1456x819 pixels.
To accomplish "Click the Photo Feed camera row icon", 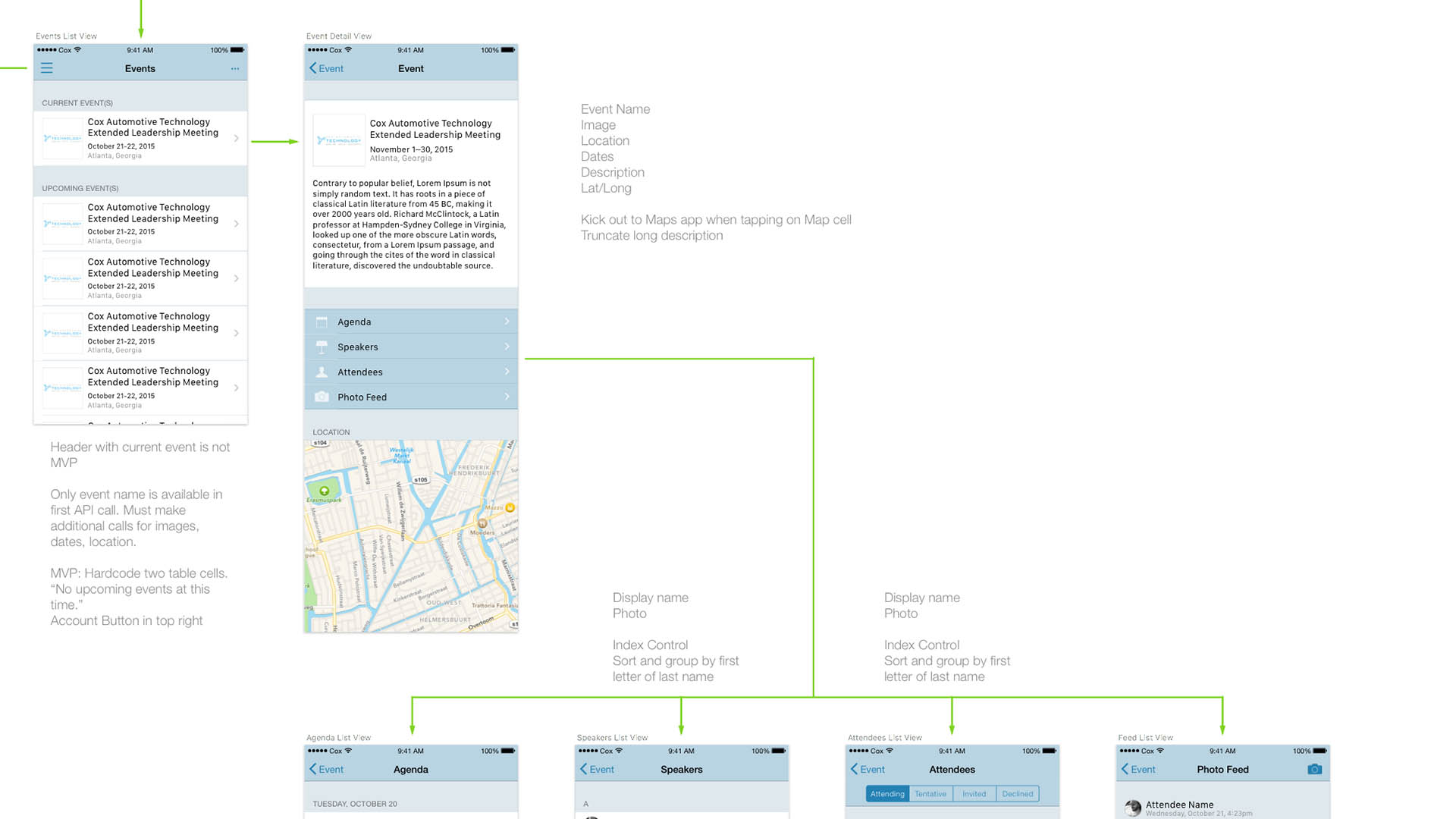I will (x=322, y=397).
